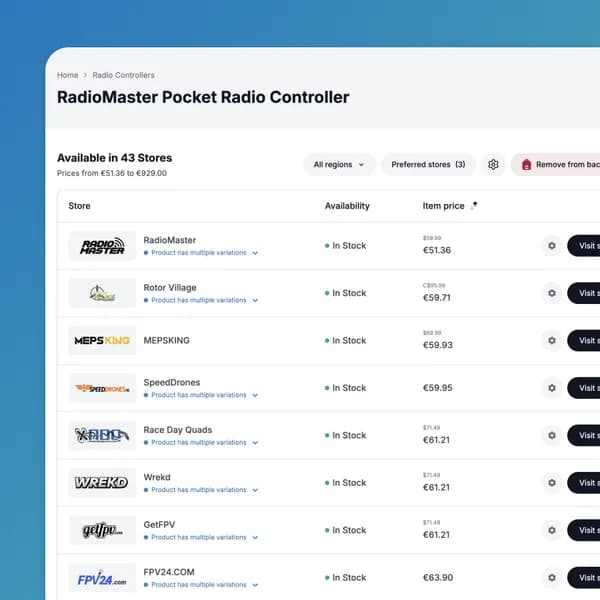Click the €59.71 price

pyautogui.click(x=437, y=298)
